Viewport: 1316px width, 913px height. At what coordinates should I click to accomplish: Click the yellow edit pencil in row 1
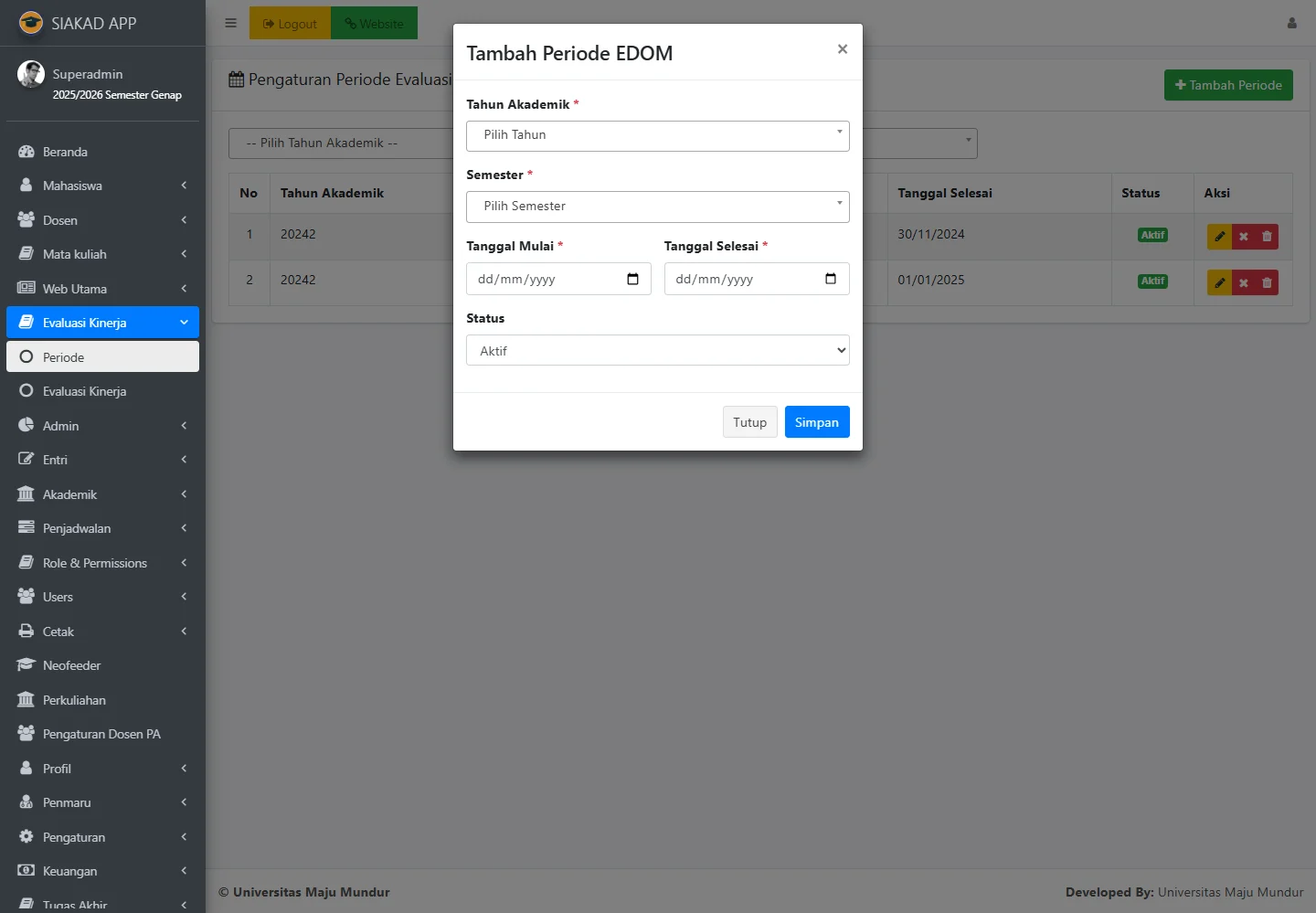pyautogui.click(x=1219, y=237)
